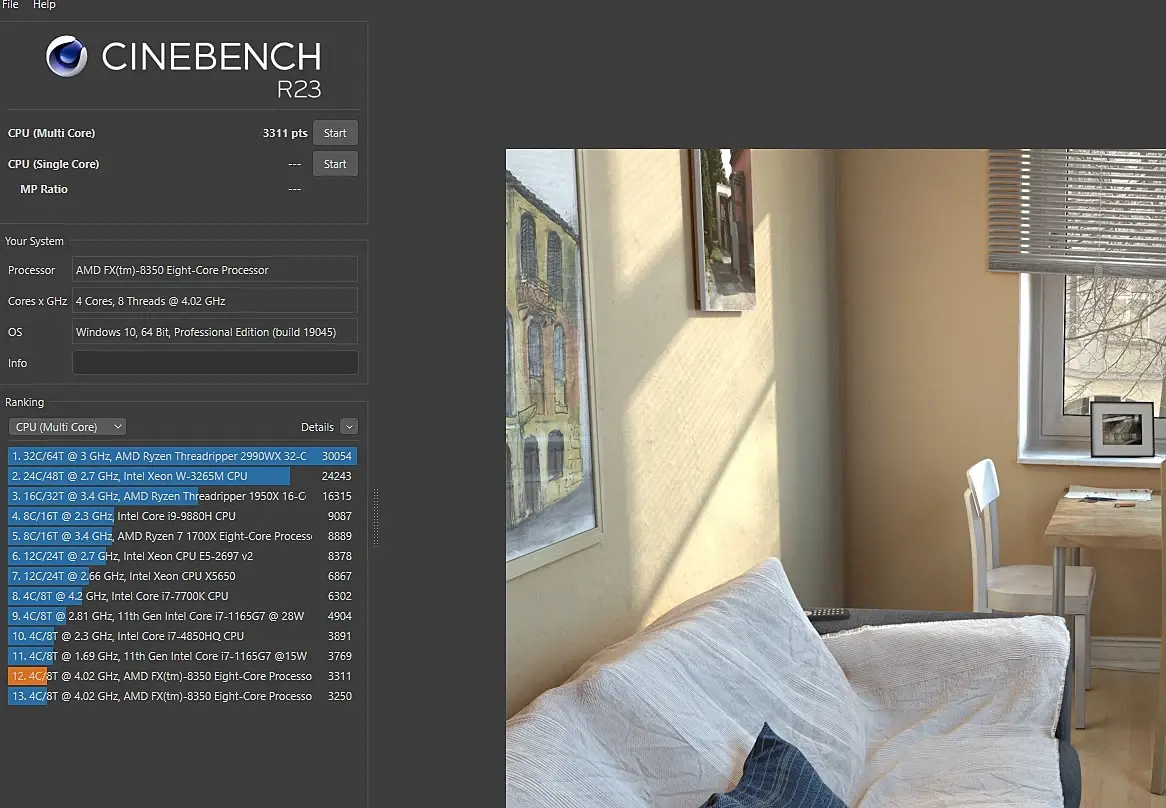Select the Ryzen 7 1700X ranking entry

point(182,536)
